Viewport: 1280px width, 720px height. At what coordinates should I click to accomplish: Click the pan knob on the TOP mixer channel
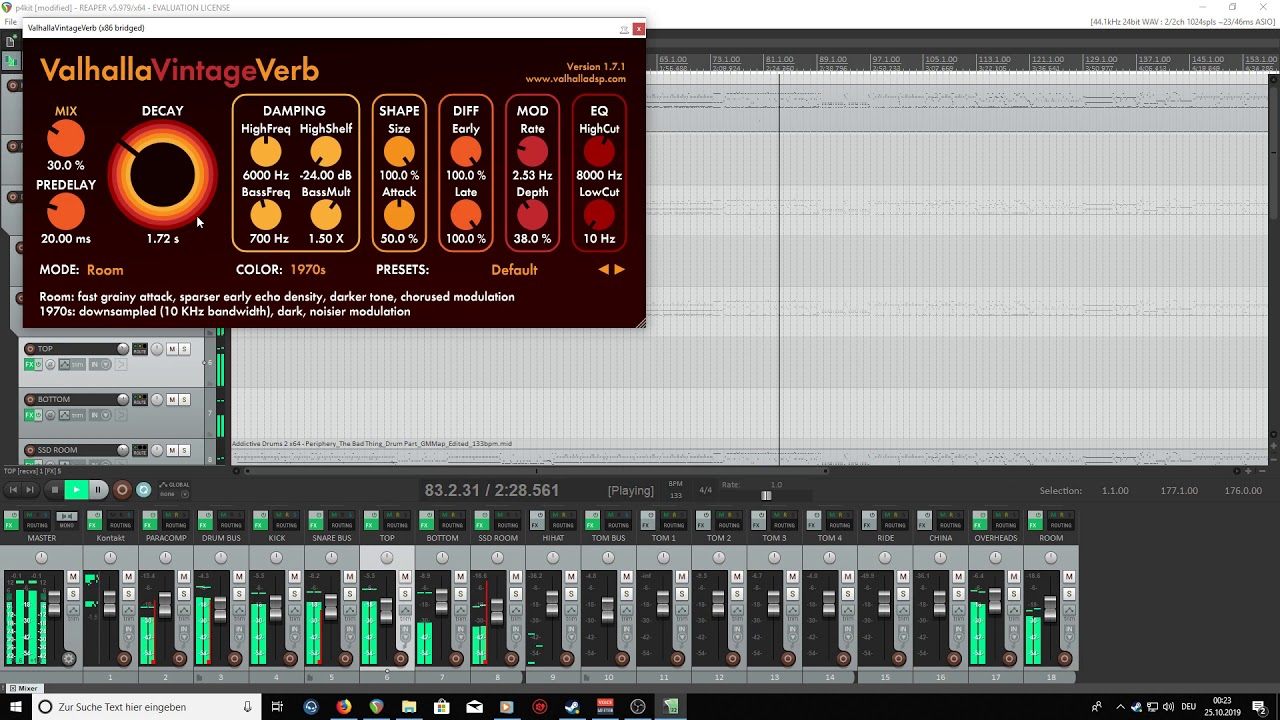(x=387, y=557)
